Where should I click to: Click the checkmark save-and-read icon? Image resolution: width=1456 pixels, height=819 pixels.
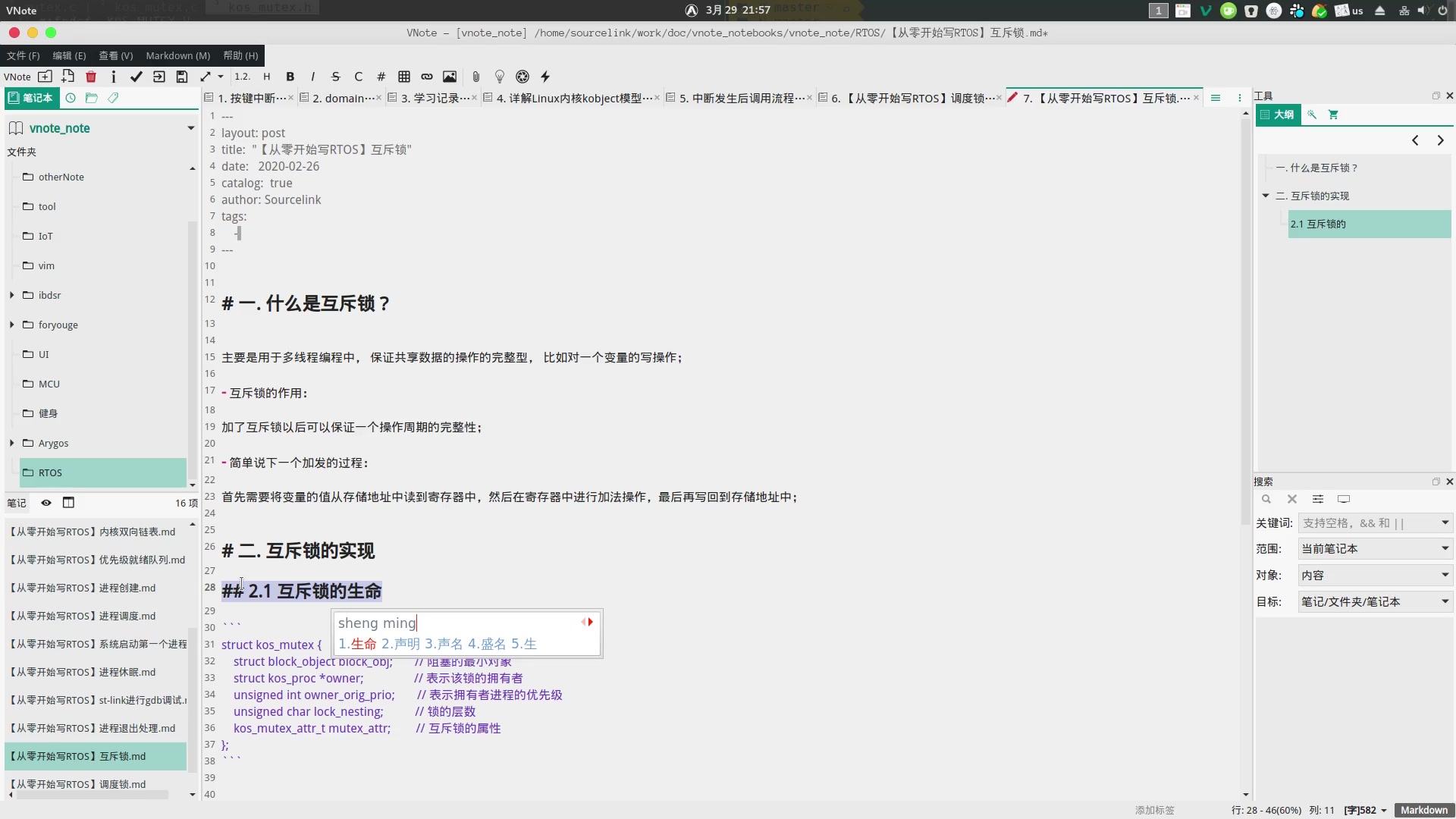[136, 77]
